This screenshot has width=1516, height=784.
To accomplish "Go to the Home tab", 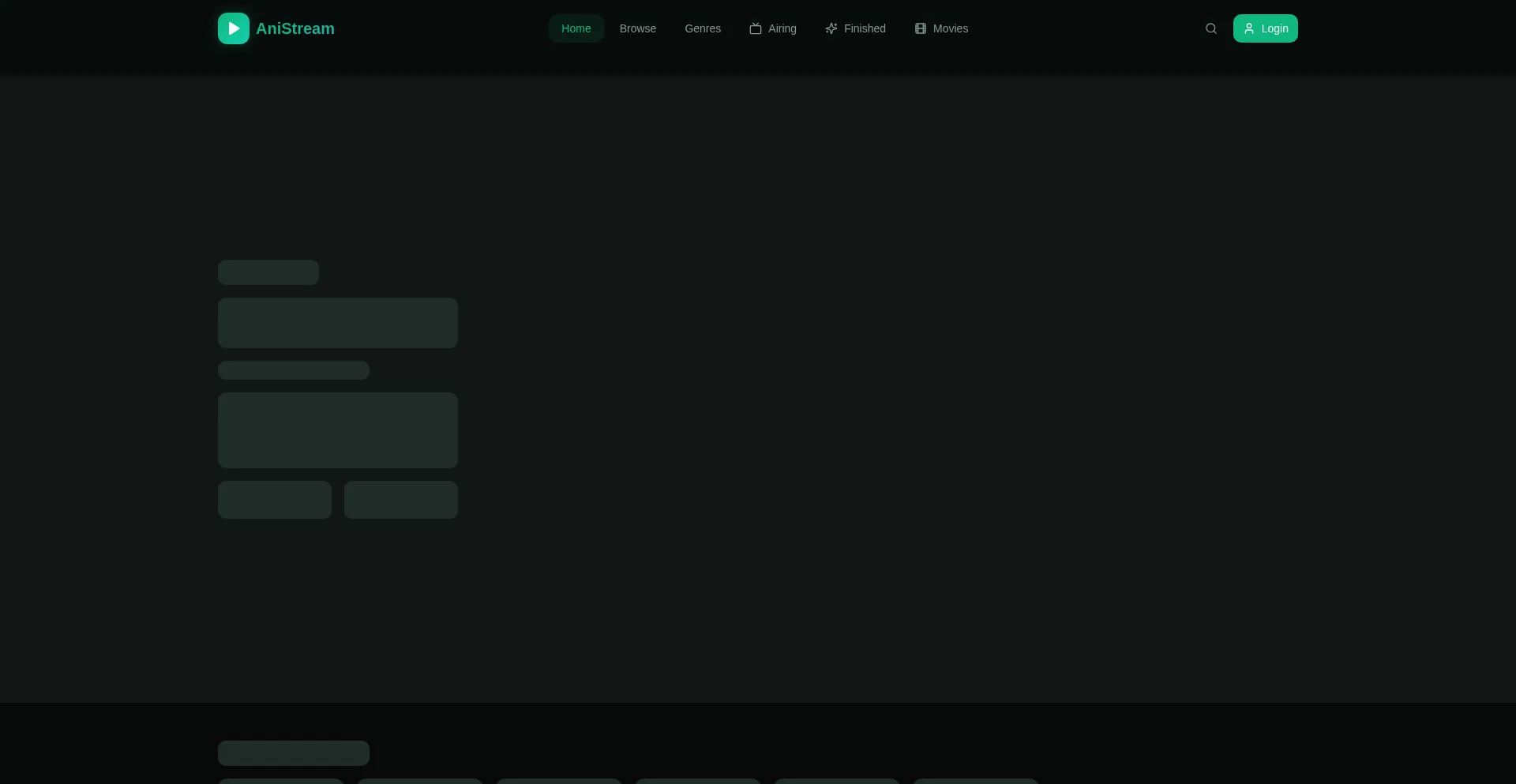I will point(576,28).
